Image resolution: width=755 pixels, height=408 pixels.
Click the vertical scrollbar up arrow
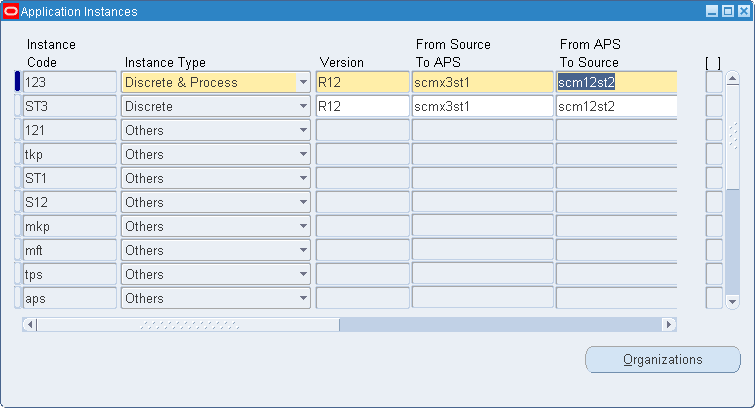pyautogui.click(x=732, y=79)
